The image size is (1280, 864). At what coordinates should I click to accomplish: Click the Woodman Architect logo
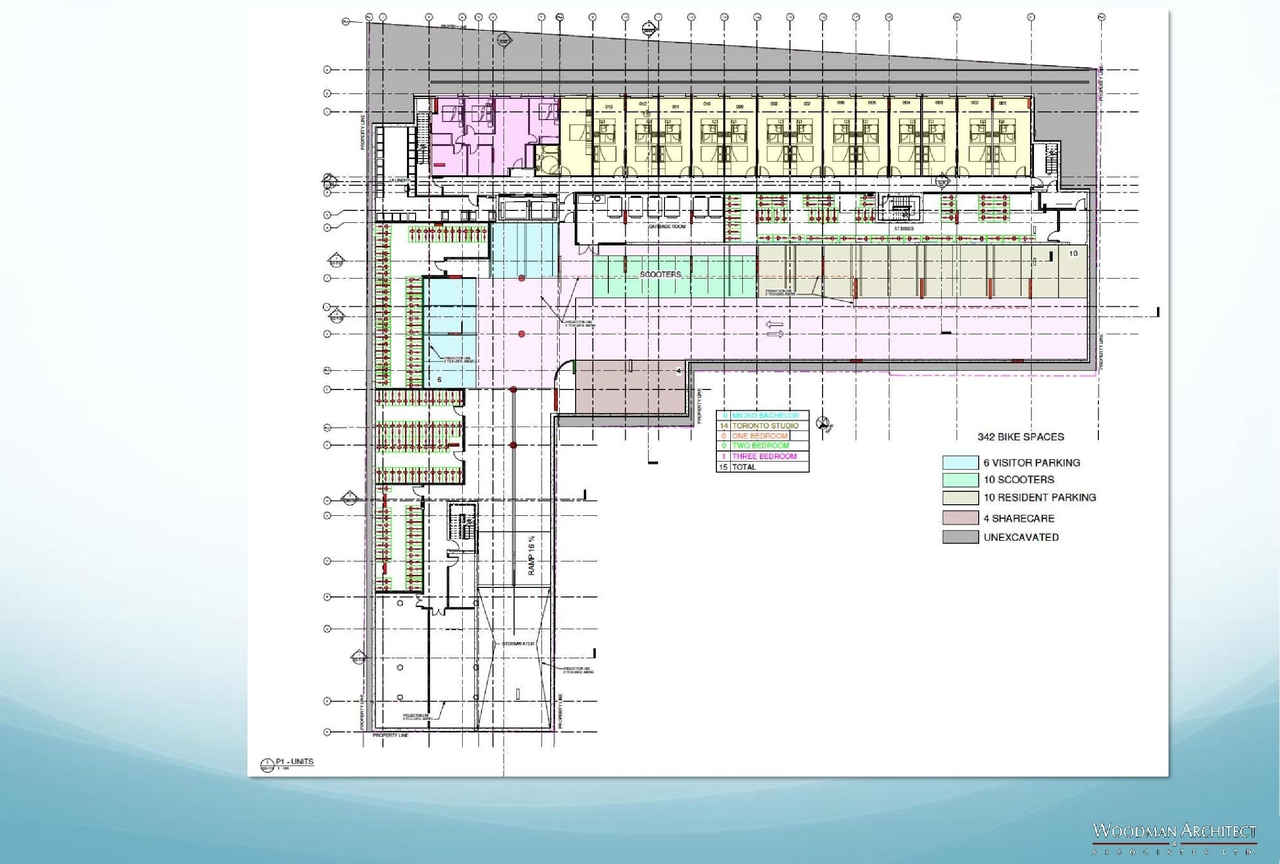(x=1175, y=838)
